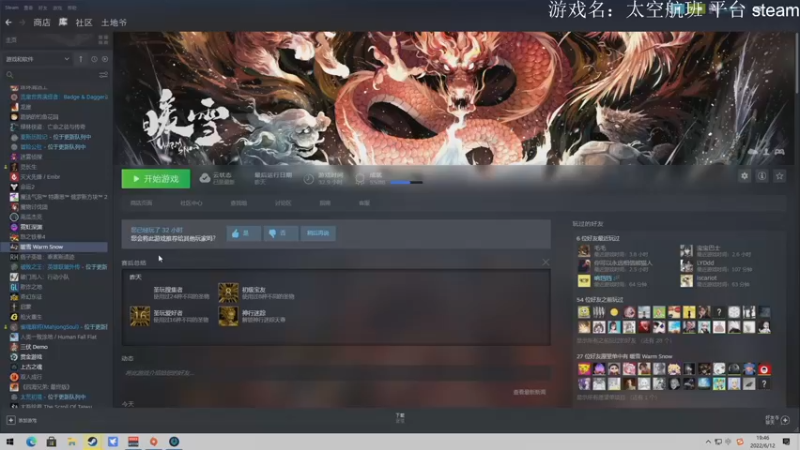This screenshot has width=800, height=450.
Task: Open friend Iscariot in recently played
Action: (x=686, y=281)
